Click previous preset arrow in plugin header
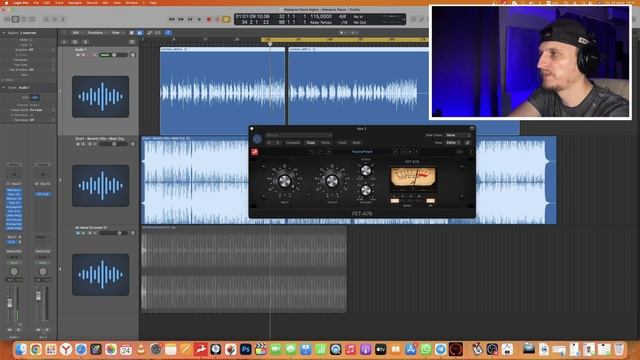Image resolution: width=640 pixels, height=360 pixels. [x=269, y=143]
